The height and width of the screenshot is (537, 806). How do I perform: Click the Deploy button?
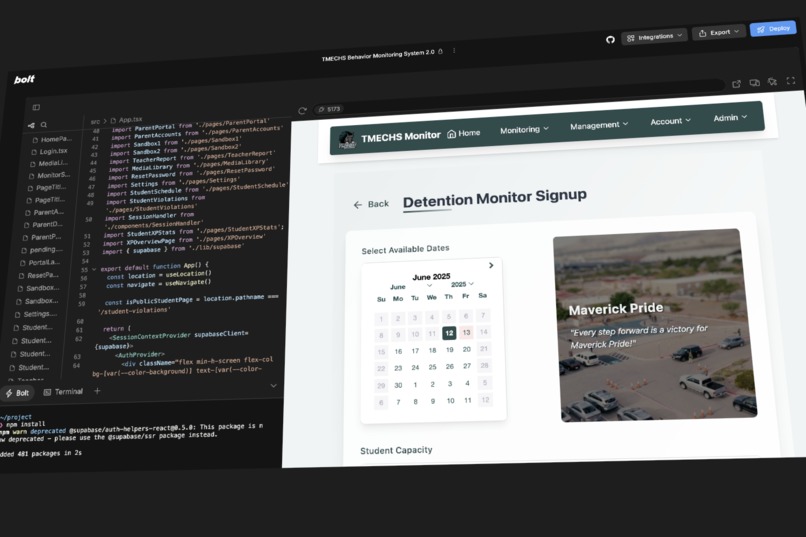tap(773, 29)
